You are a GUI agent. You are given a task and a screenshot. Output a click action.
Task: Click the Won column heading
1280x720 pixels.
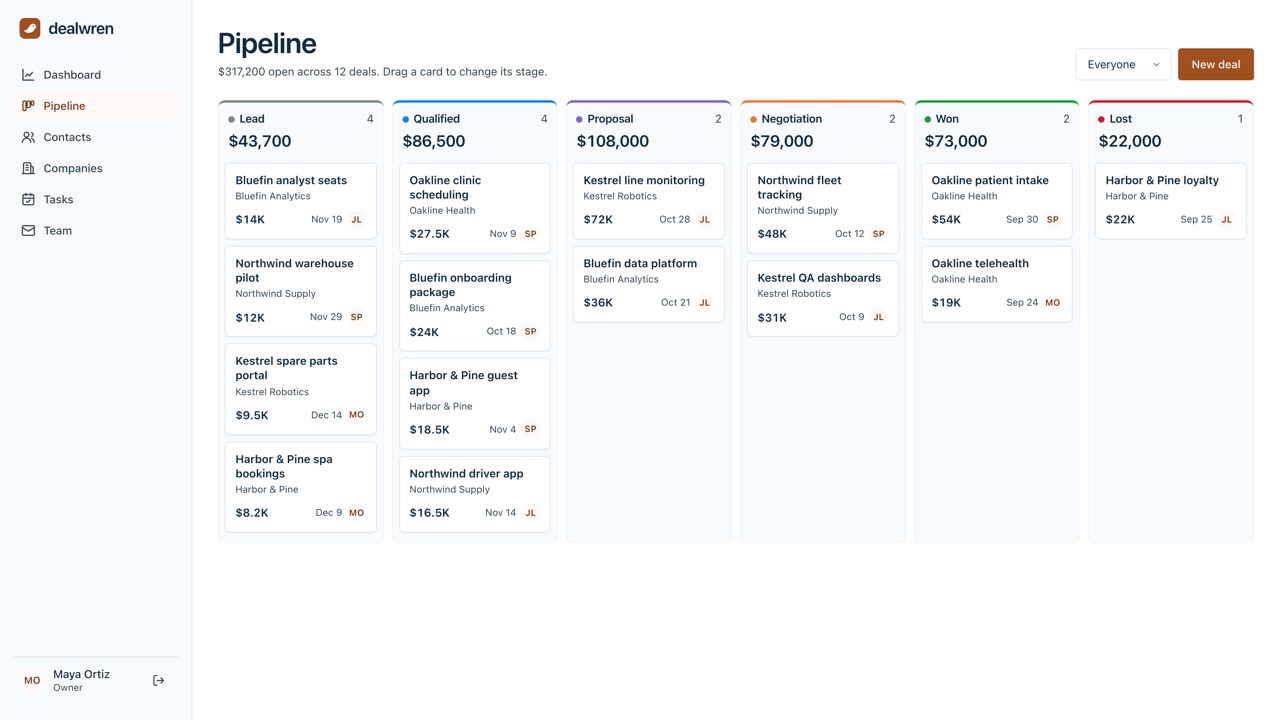[x=947, y=119]
